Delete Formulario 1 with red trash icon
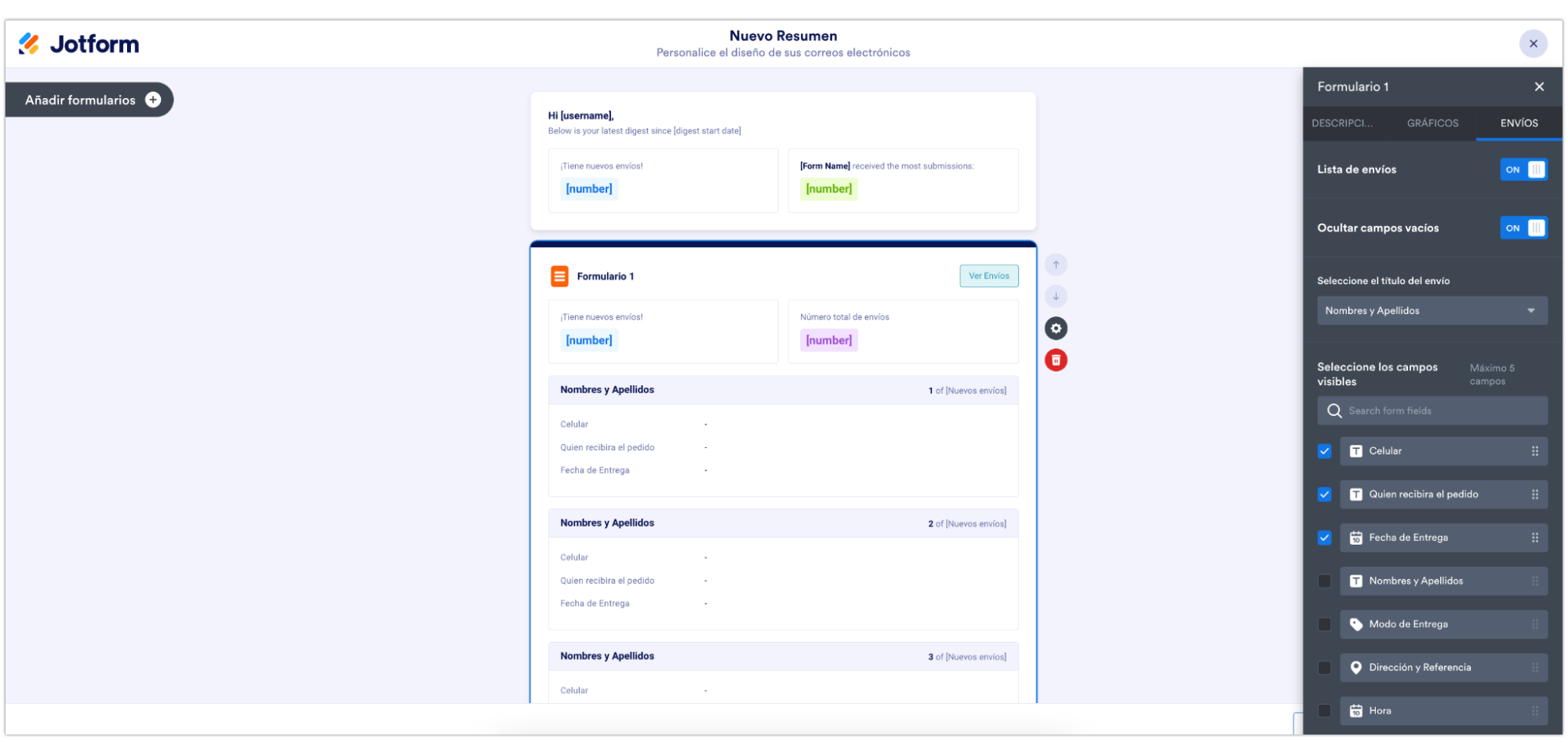The image size is (1568, 740). point(1056,360)
